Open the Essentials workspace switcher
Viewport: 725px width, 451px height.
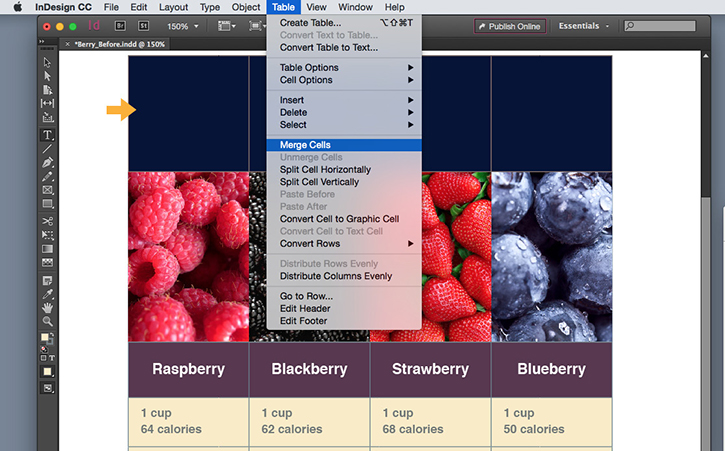click(584, 26)
